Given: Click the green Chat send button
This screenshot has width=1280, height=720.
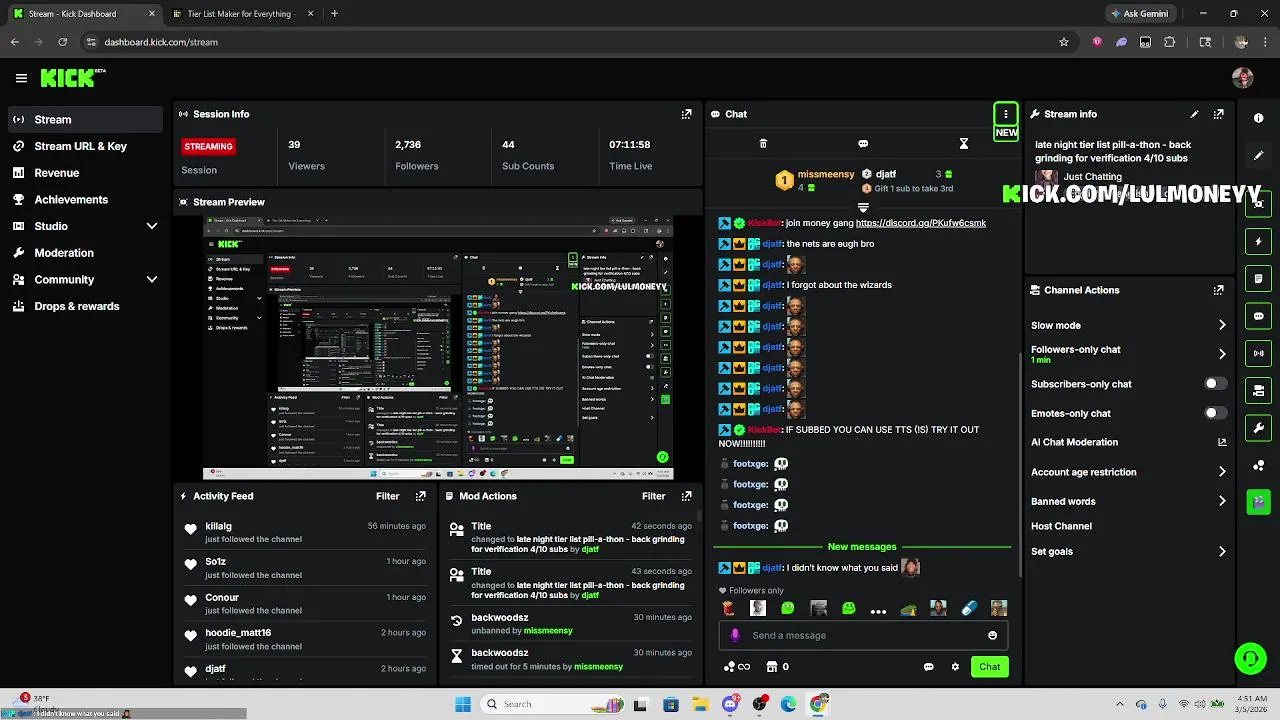Looking at the screenshot, I should tap(989, 667).
